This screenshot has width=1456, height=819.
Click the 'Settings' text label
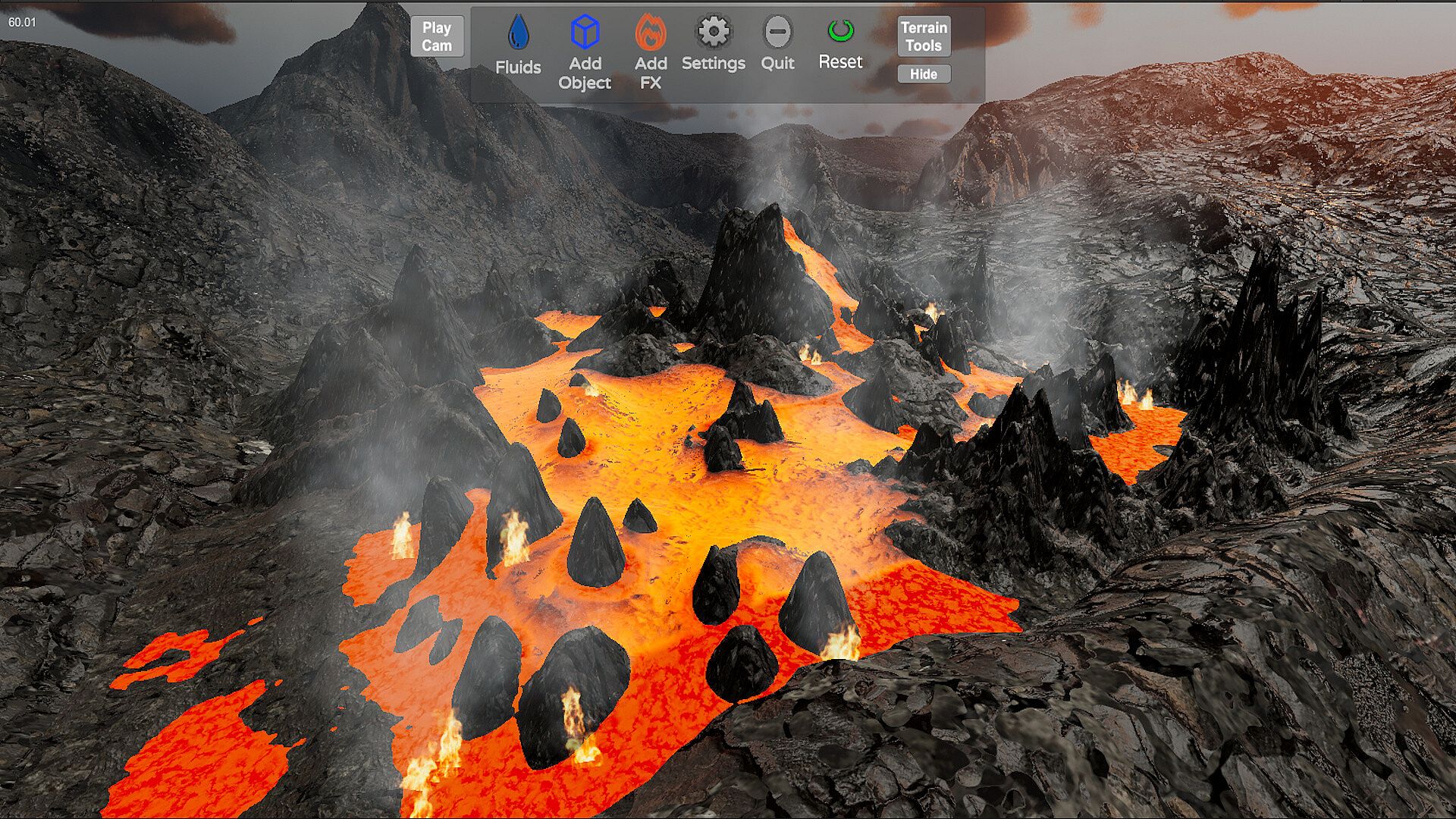pos(713,64)
